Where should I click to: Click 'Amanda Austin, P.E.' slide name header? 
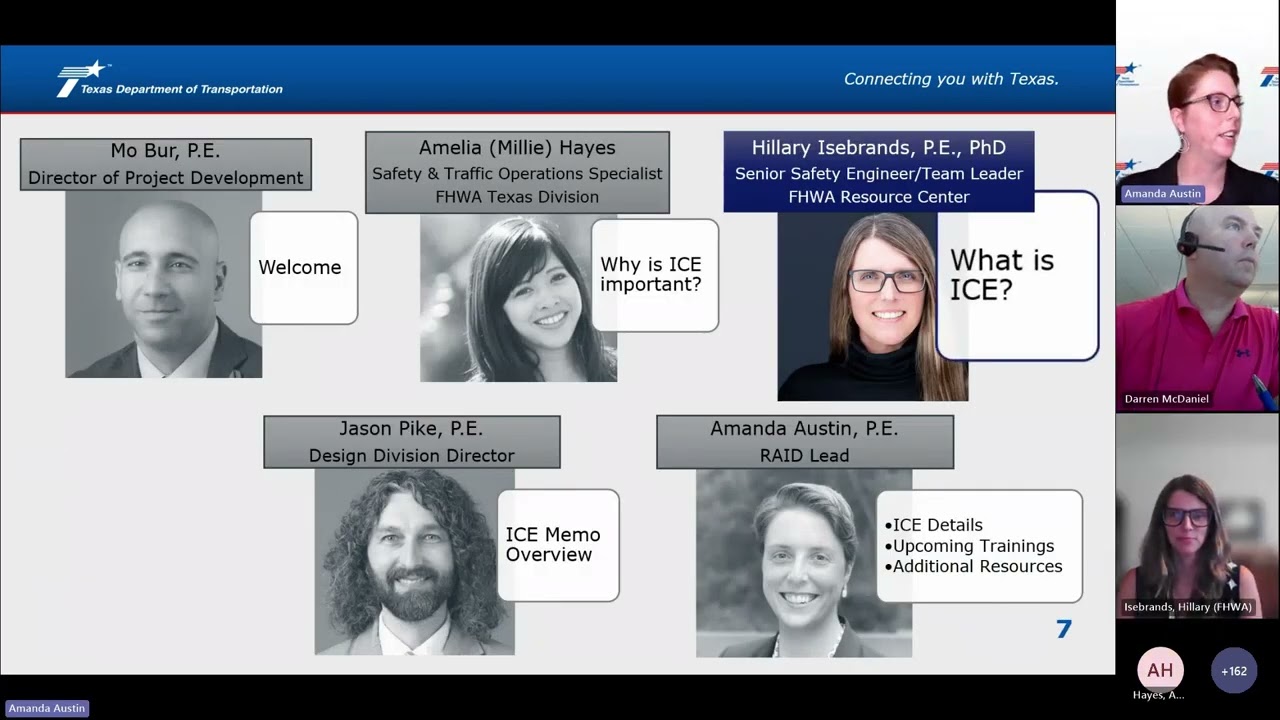pos(804,429)
